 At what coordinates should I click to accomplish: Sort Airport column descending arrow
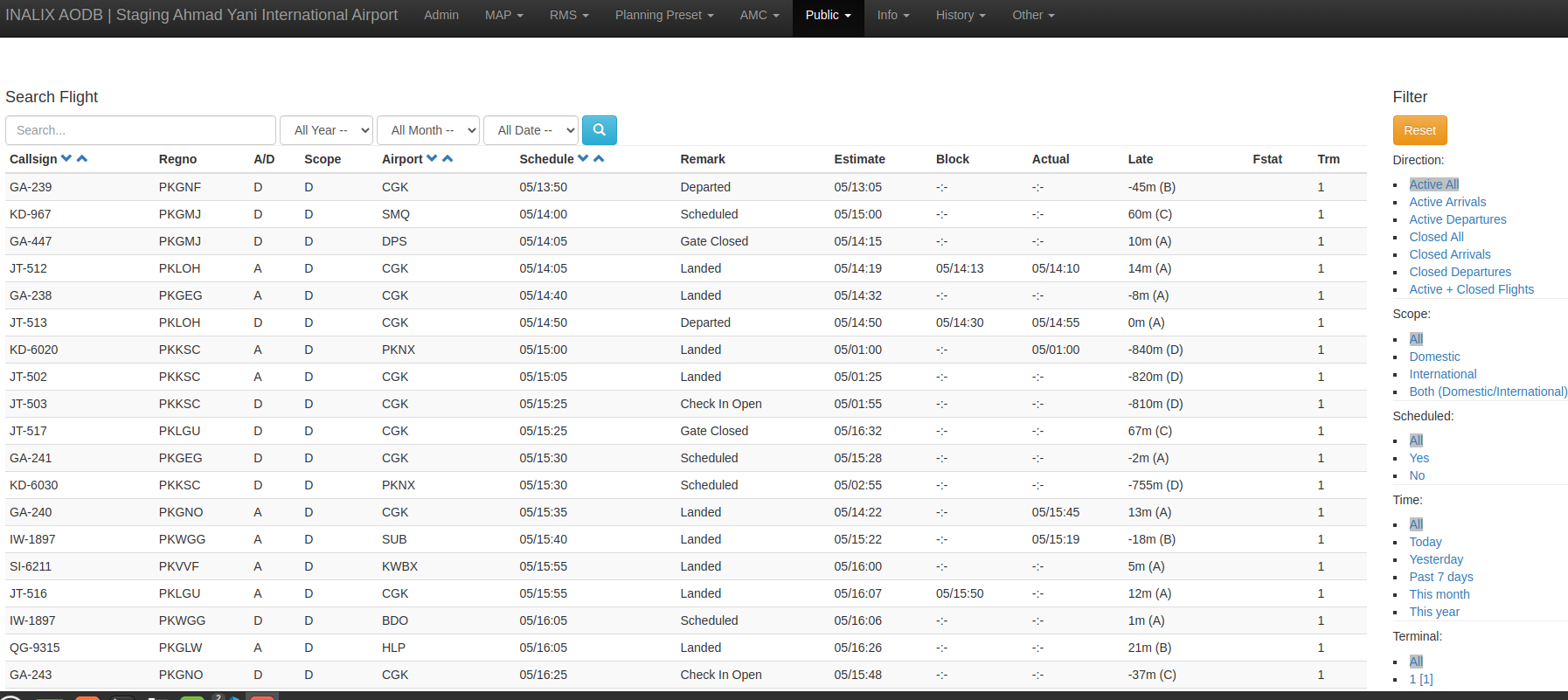tap(432, 159)
